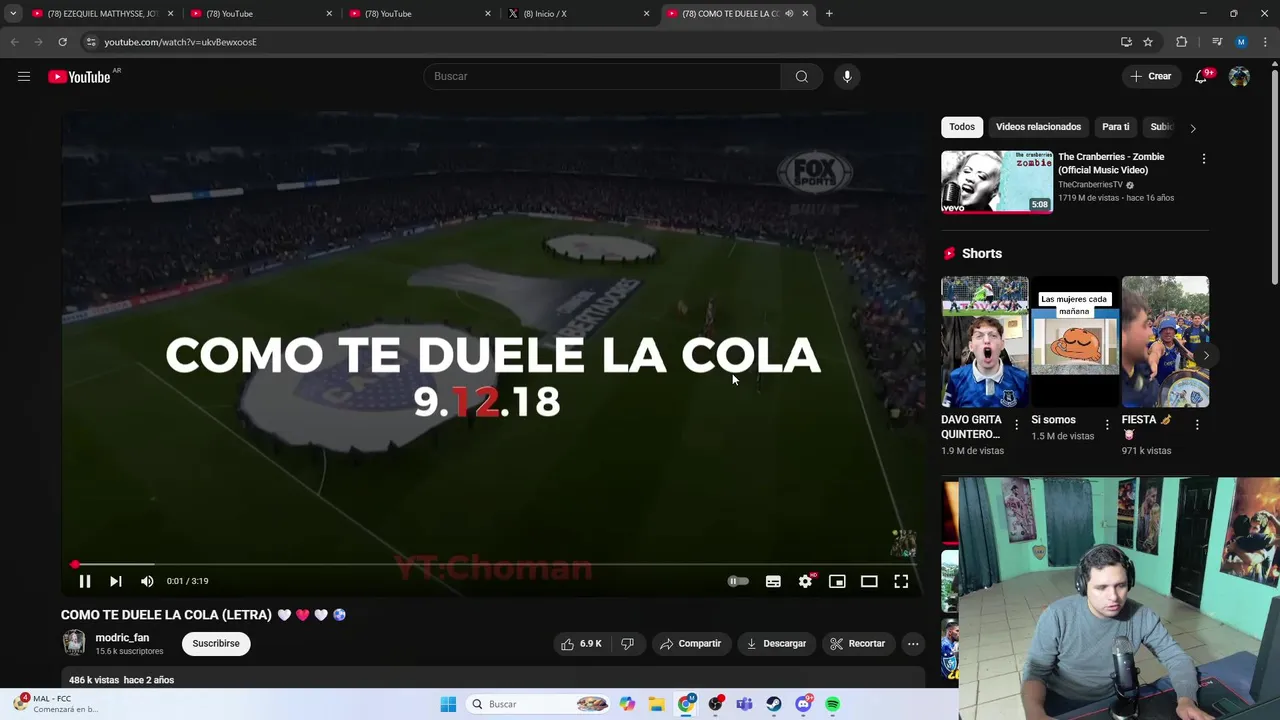Mute the tab via speaker icon
Screen dimensions: 1280x720
tap(789, 14)
